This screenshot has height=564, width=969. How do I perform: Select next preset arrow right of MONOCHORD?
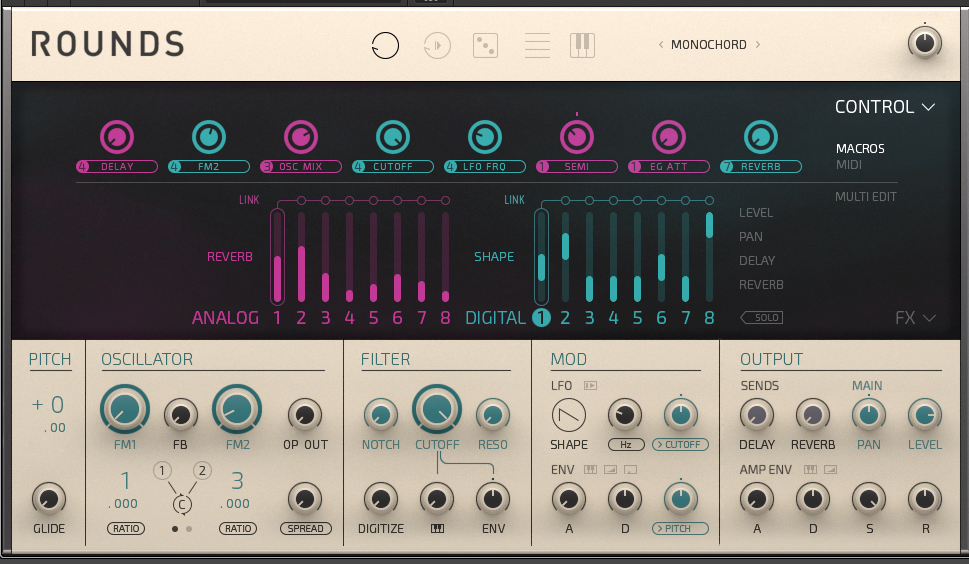click(x=758, y=44)
